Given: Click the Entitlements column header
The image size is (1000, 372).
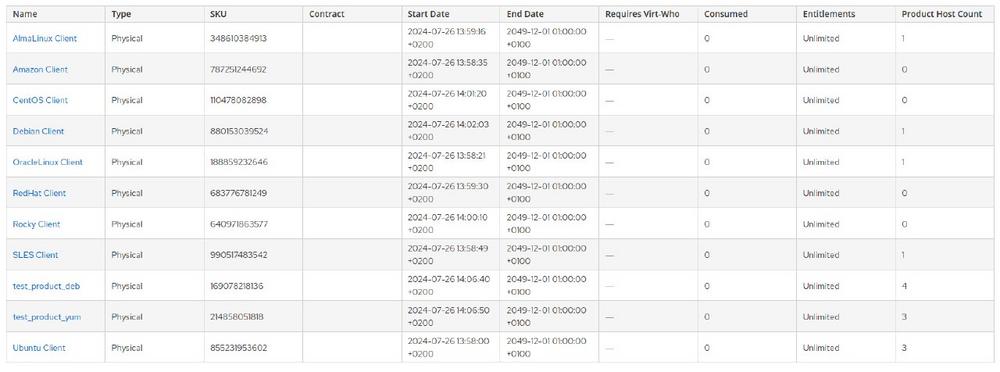Looking at the screenshot, I should 829,14.
